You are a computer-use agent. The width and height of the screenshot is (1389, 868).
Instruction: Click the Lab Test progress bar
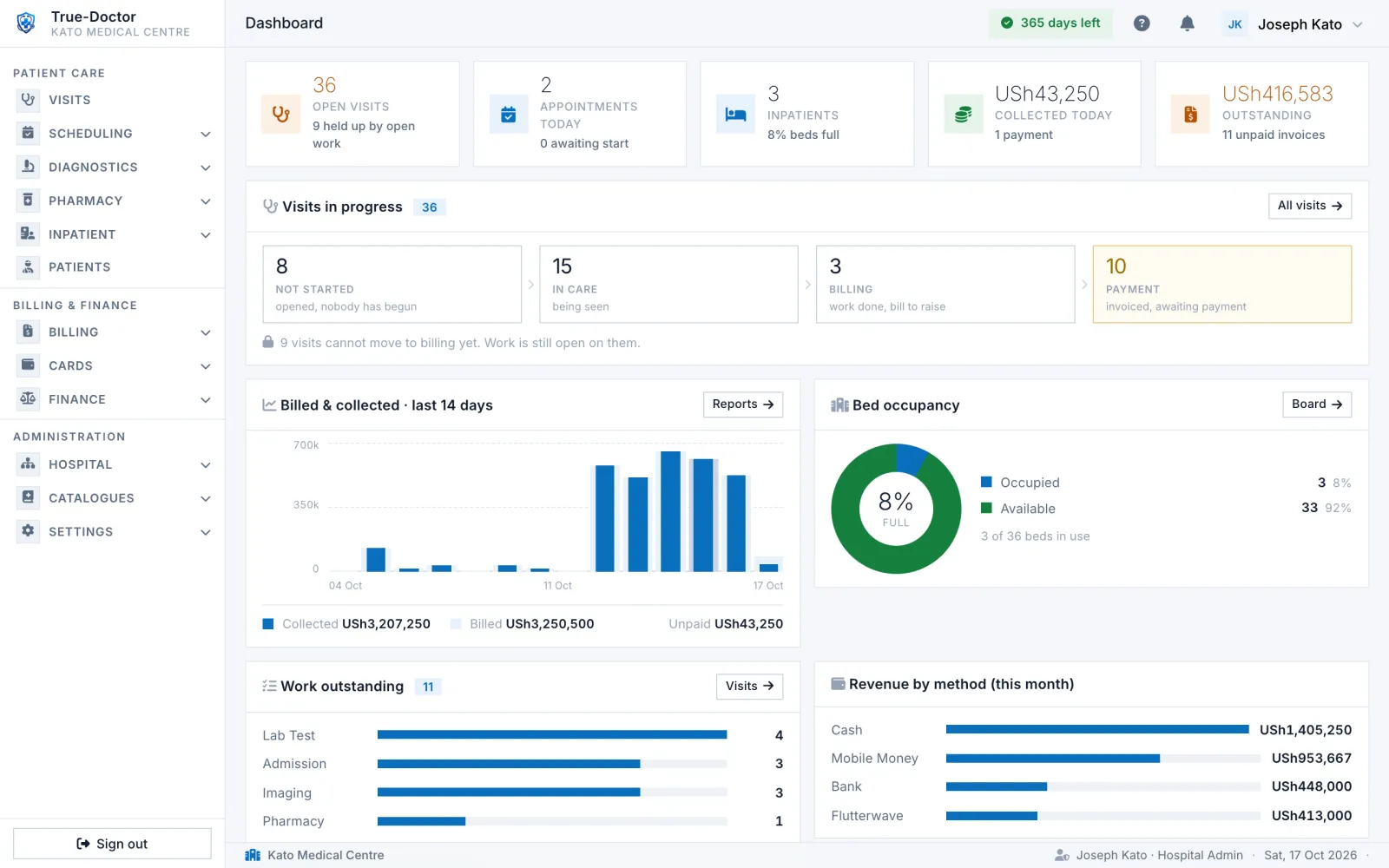click(x=552, y=735)
